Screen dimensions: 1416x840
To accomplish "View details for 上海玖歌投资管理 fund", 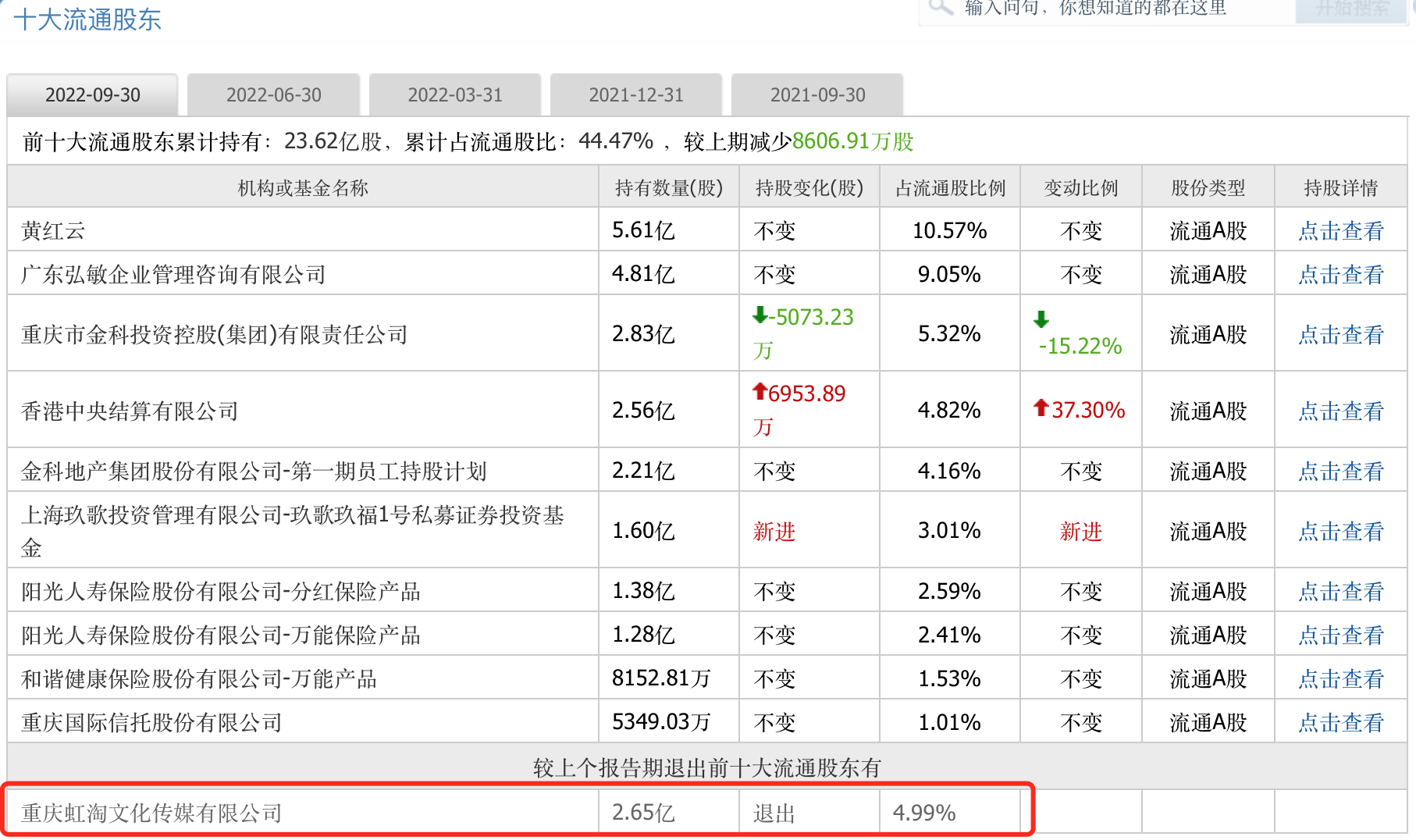I will [x=1341, y=531].
